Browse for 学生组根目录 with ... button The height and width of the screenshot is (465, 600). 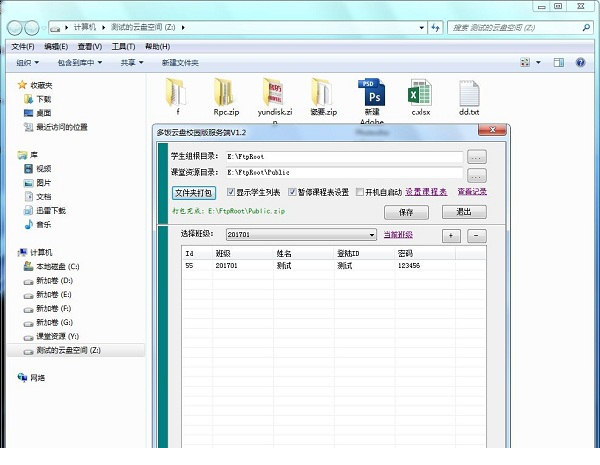pyautogui.click(x=476, y=157)
